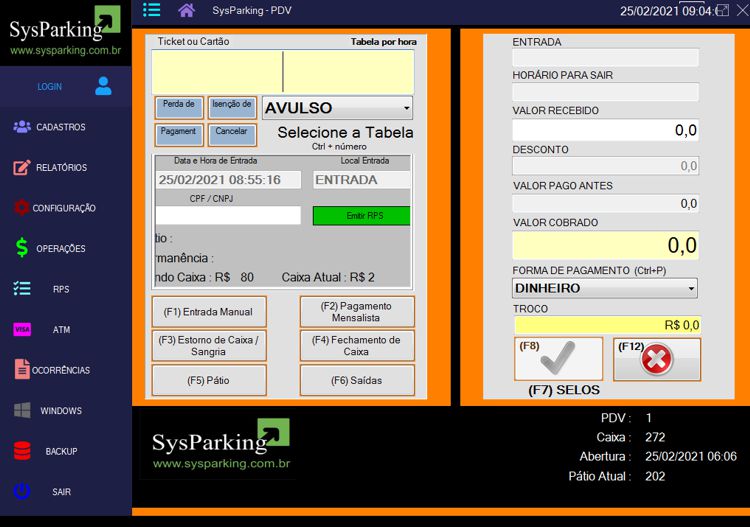Go to the home icon
This screenshot has width=750, height=527.
(187, 10)
